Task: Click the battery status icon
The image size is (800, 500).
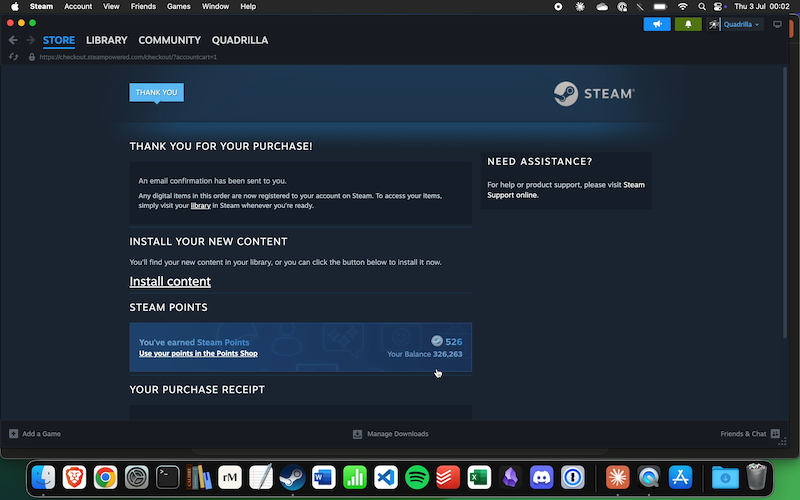Action: point(660,7)
